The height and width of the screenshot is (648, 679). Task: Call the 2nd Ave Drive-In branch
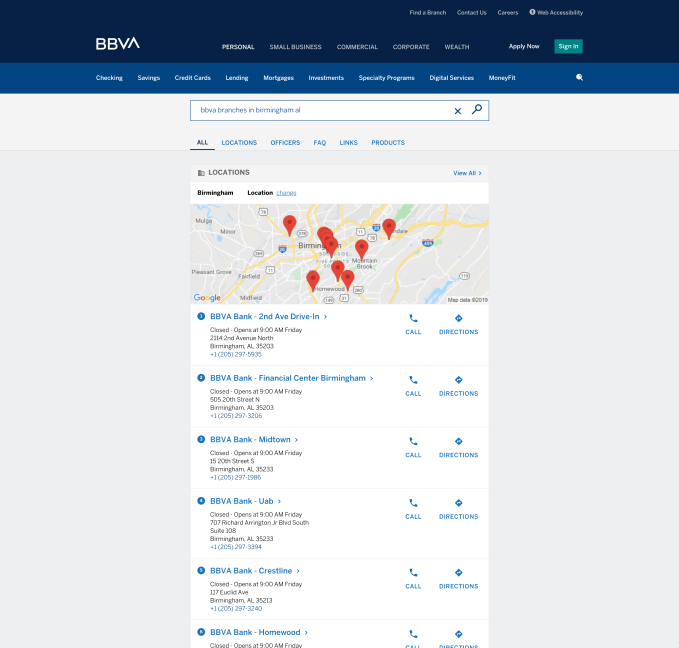click(413, 324)
